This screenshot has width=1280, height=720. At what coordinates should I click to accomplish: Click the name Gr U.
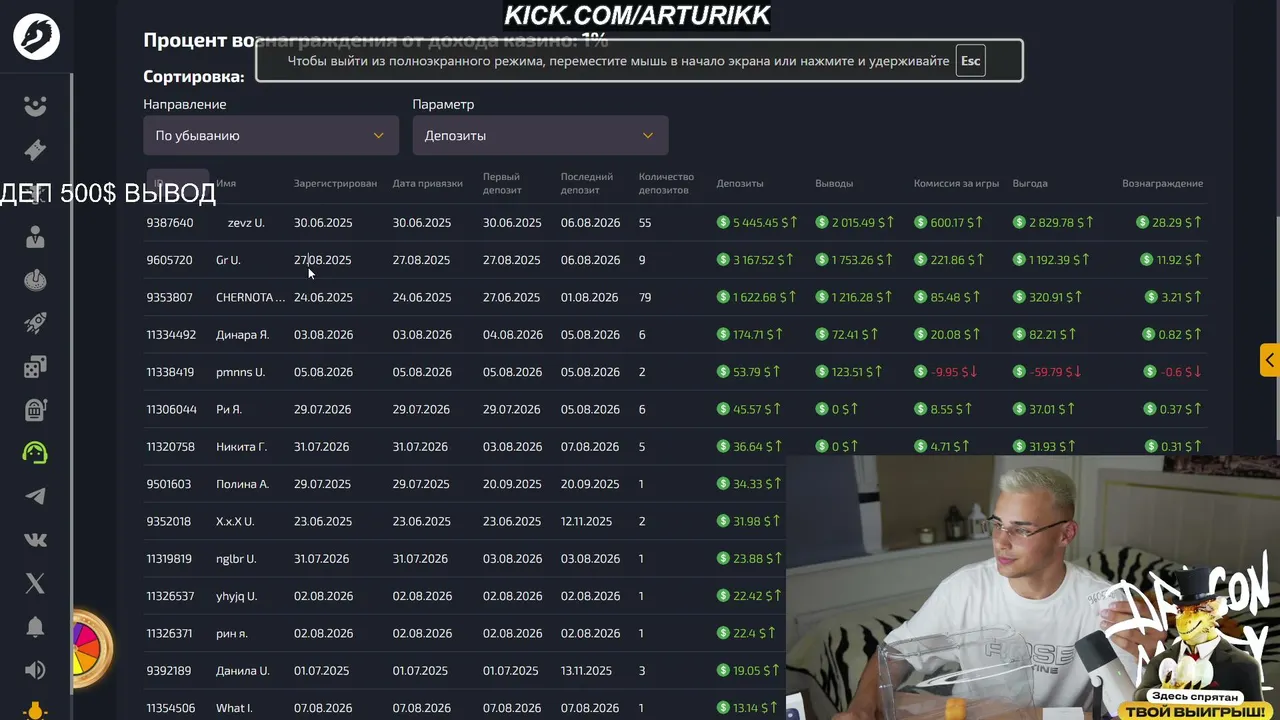[228, 260]
